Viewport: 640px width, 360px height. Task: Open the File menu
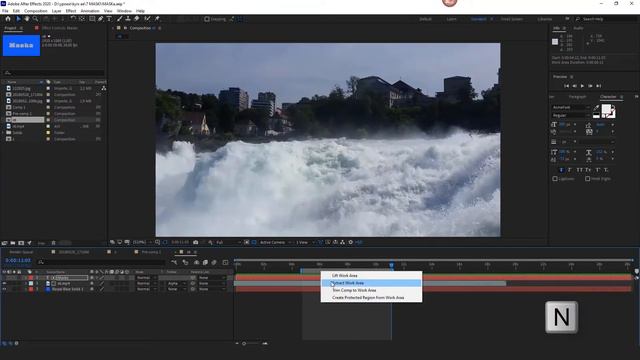tap(5, 11)
